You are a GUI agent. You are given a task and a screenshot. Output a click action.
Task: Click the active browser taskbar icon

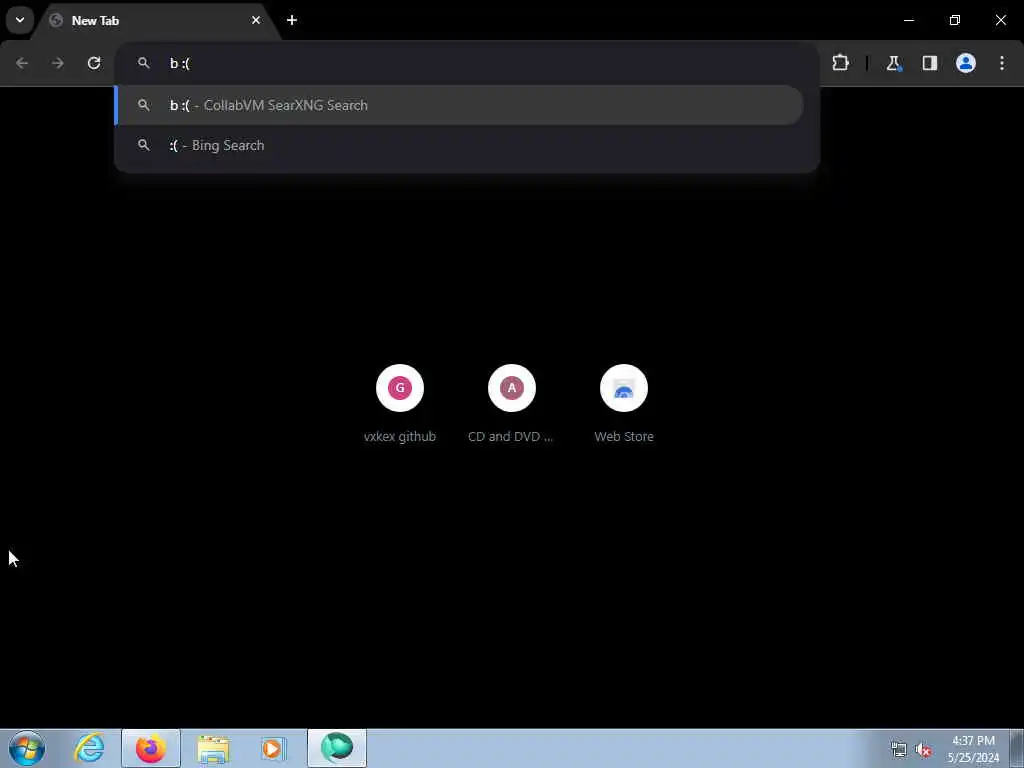[x=337, y=748]
